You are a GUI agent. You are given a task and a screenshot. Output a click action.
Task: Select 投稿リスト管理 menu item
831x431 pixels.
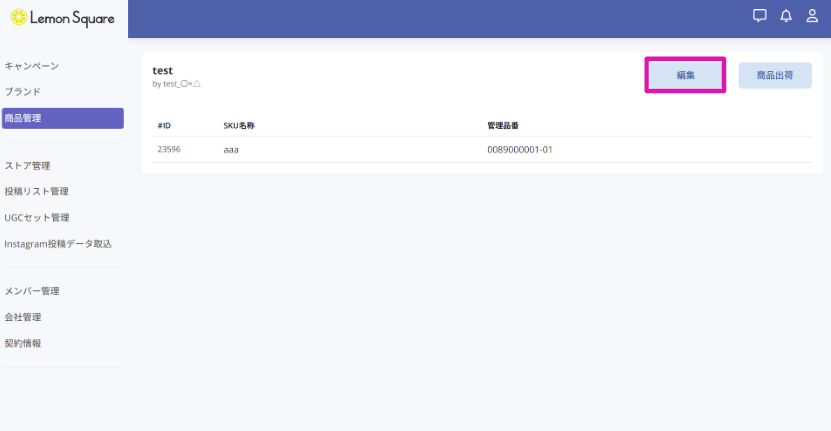[37, 192]
